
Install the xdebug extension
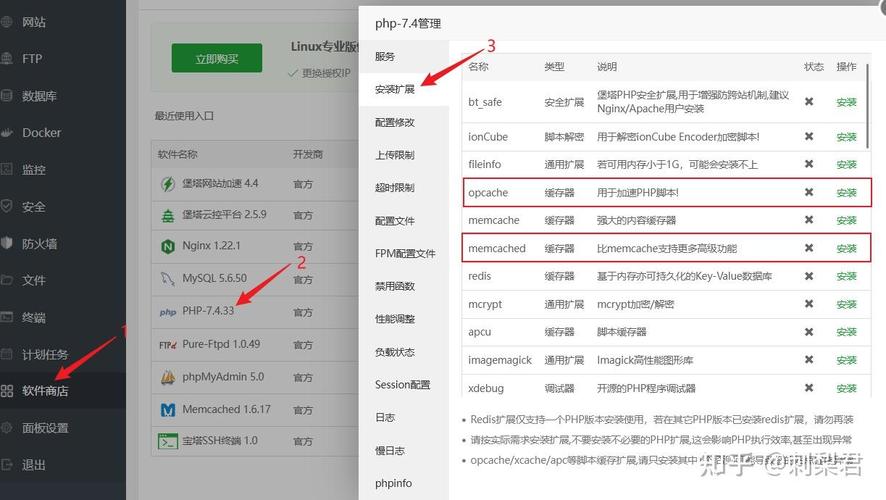846,389
